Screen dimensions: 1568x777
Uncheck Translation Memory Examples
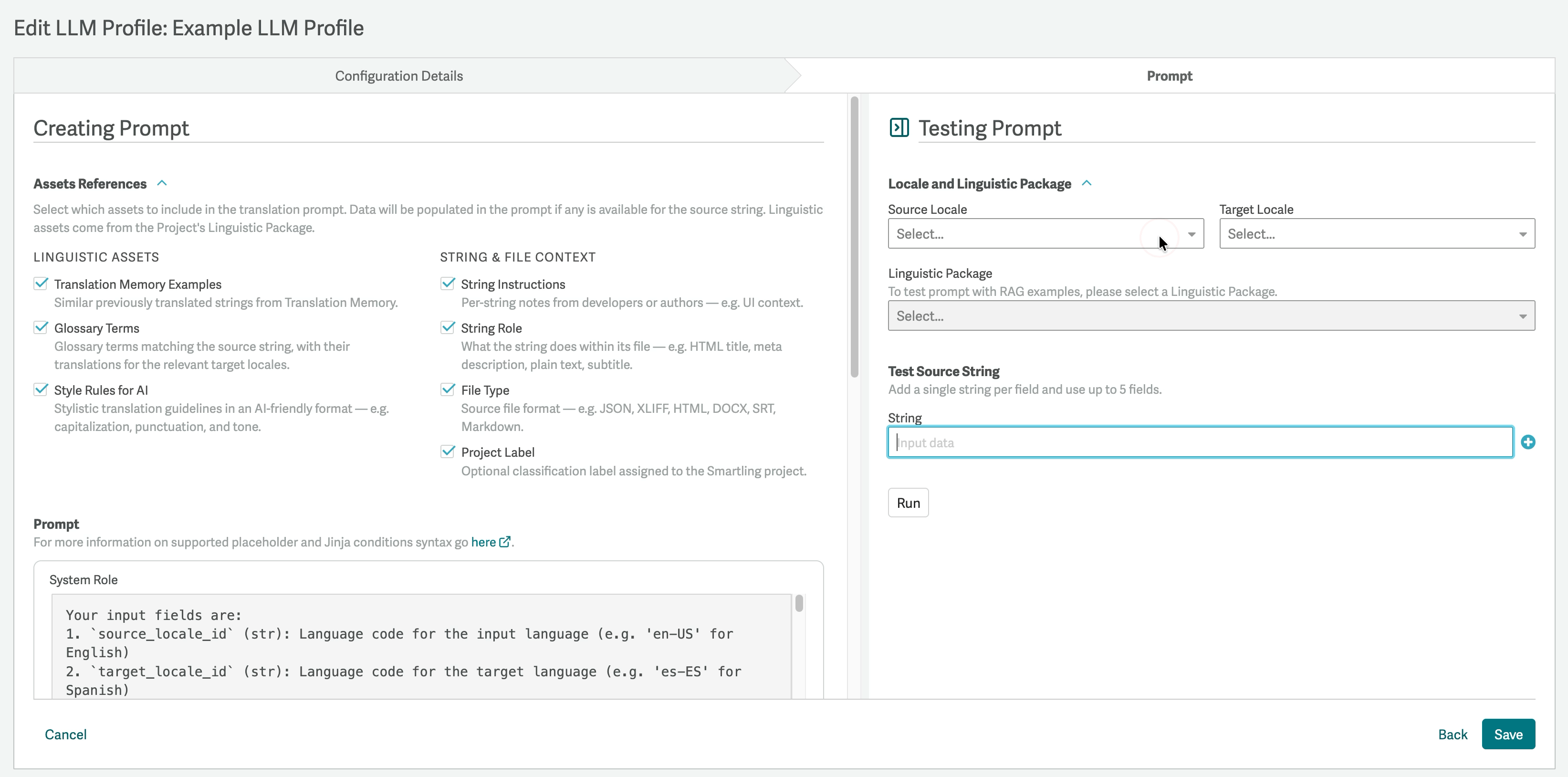point(41,284)
